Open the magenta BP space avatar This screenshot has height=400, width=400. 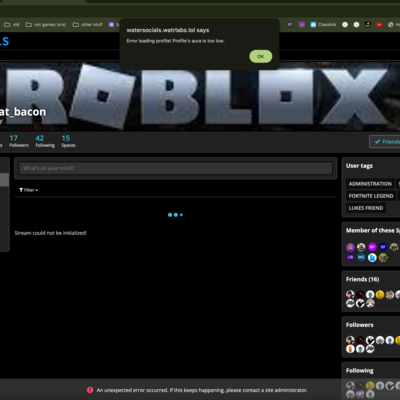372,247
